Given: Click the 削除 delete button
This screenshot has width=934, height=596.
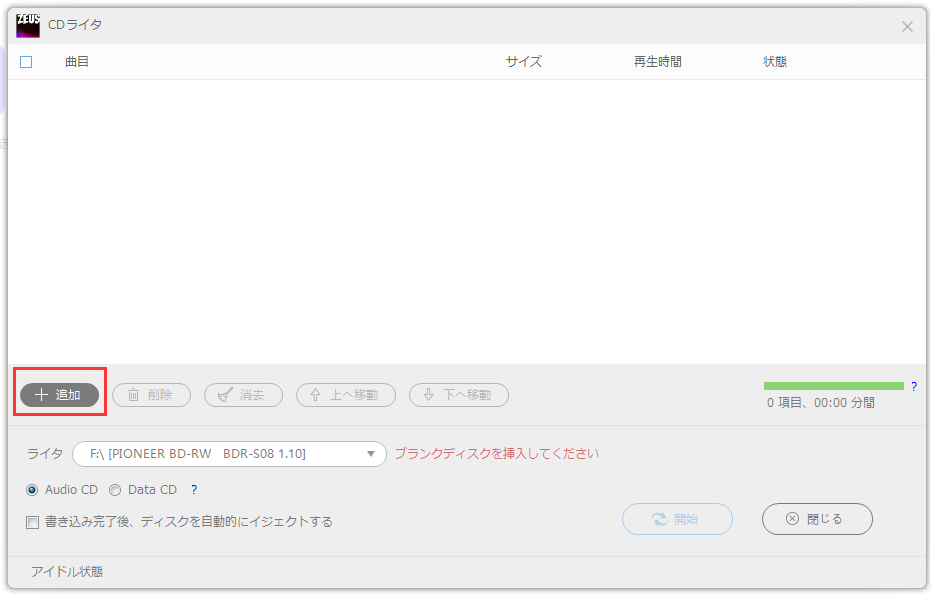Looking at the screenshot, I should (x=151, y=395).
